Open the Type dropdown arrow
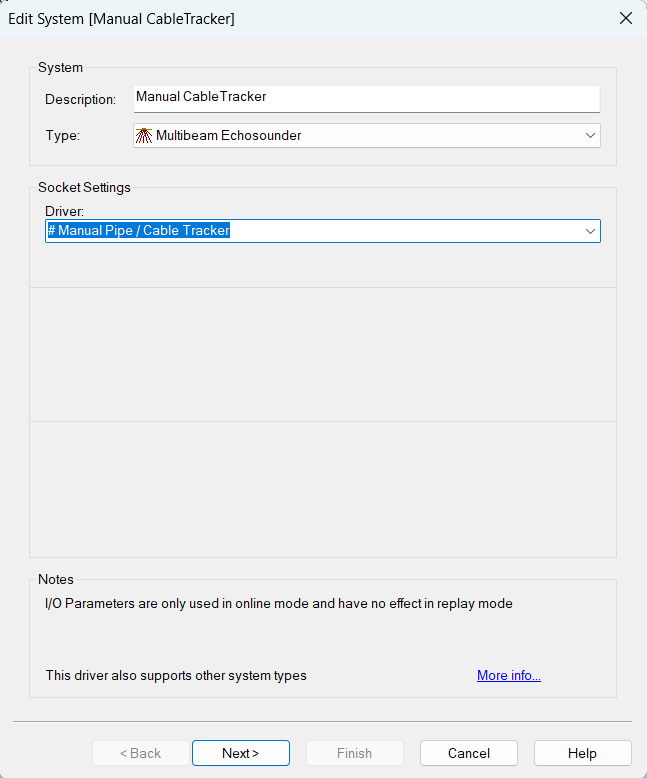 [x=590, y=135]
